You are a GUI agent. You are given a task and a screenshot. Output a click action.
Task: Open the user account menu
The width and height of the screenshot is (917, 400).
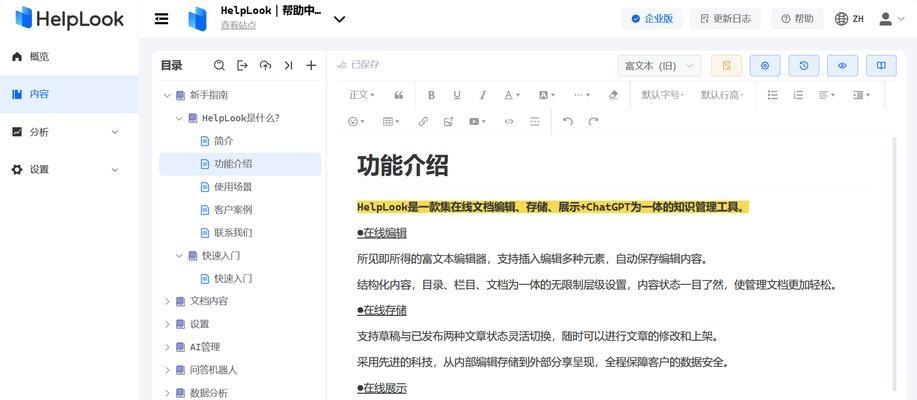(891, 19)
